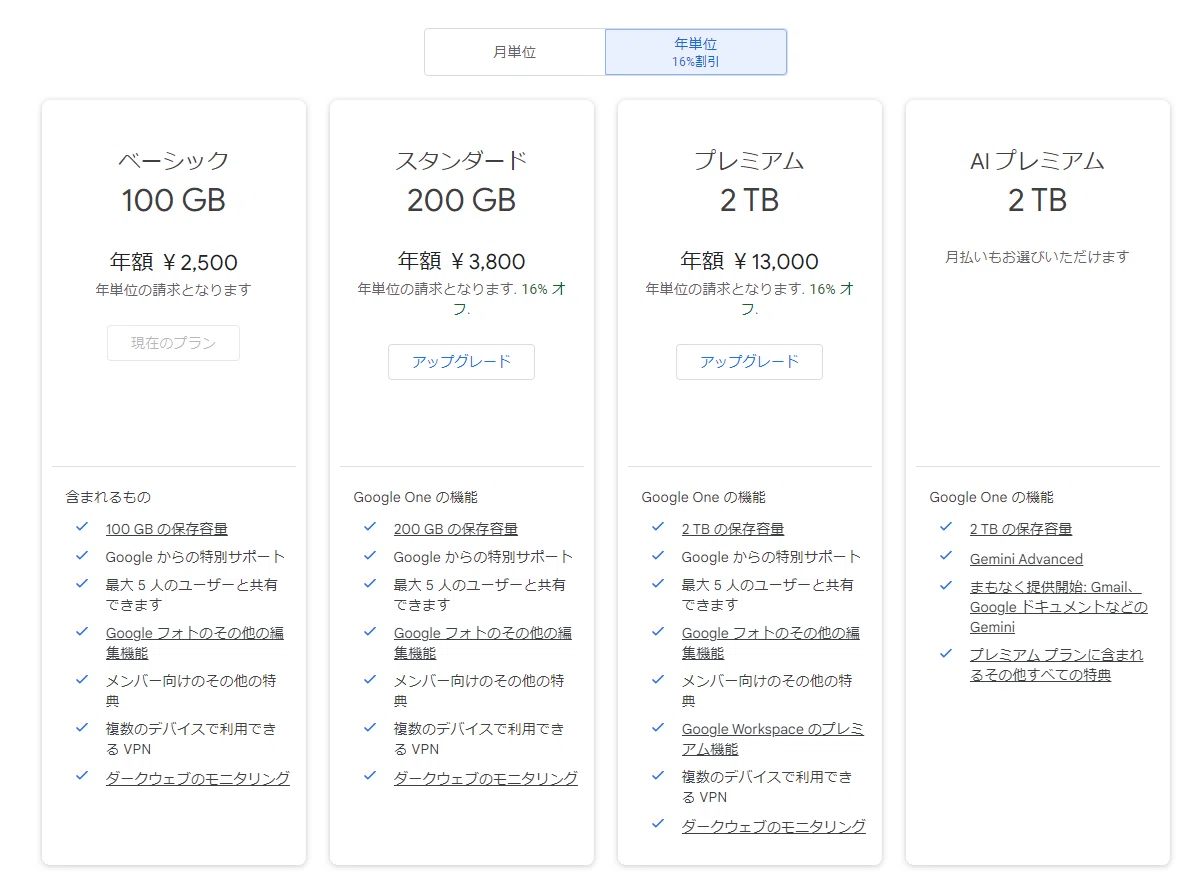Click checkmark beside スタンダード ダークウェブのモニタリング
The image size is (1193, 875).
pyautogui.click(x=370, y=776)
